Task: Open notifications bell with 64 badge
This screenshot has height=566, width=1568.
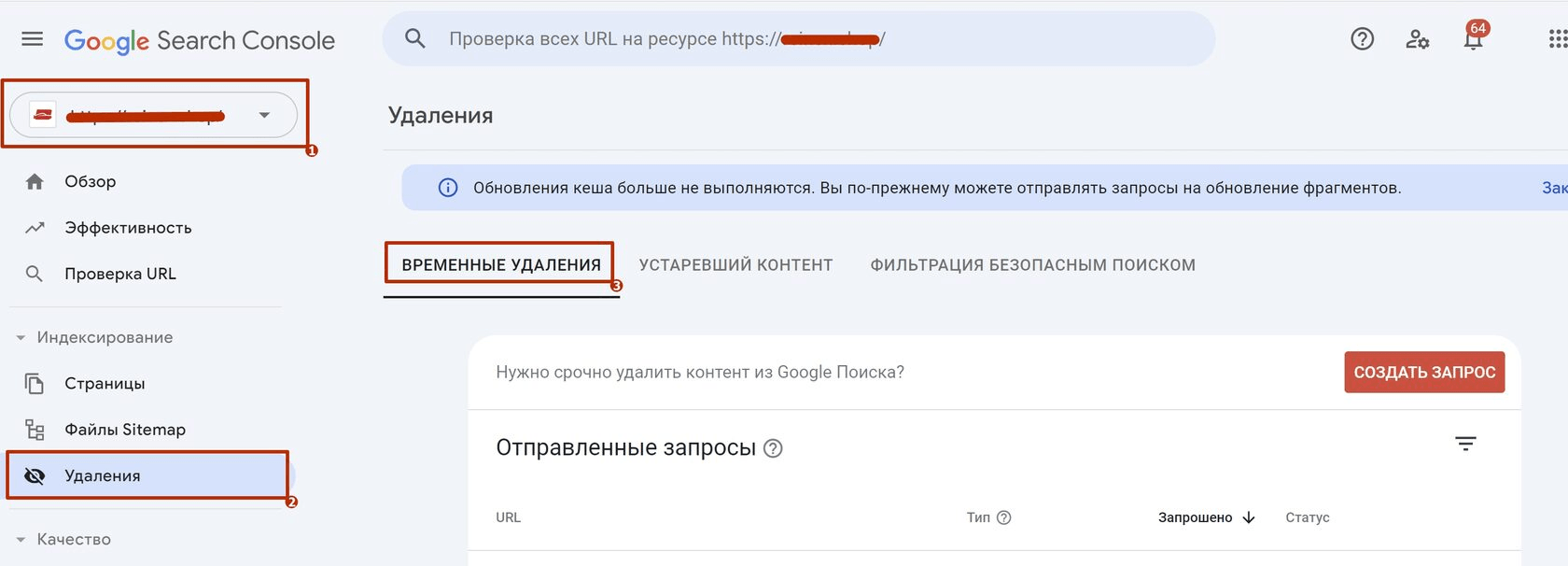Action: [1474, 39]
